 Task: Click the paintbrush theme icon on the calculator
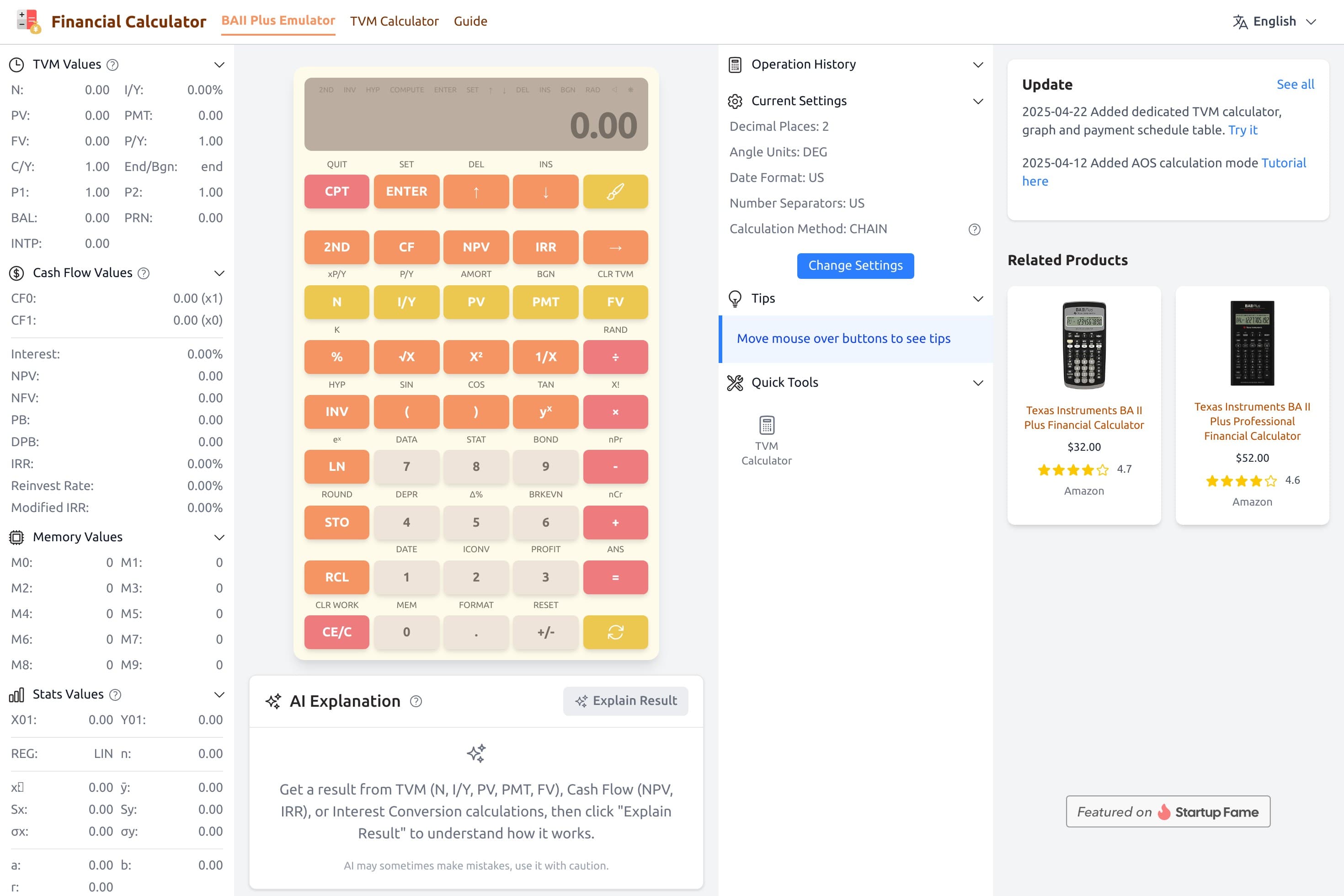pyautogui.click(x=615, y=192)
